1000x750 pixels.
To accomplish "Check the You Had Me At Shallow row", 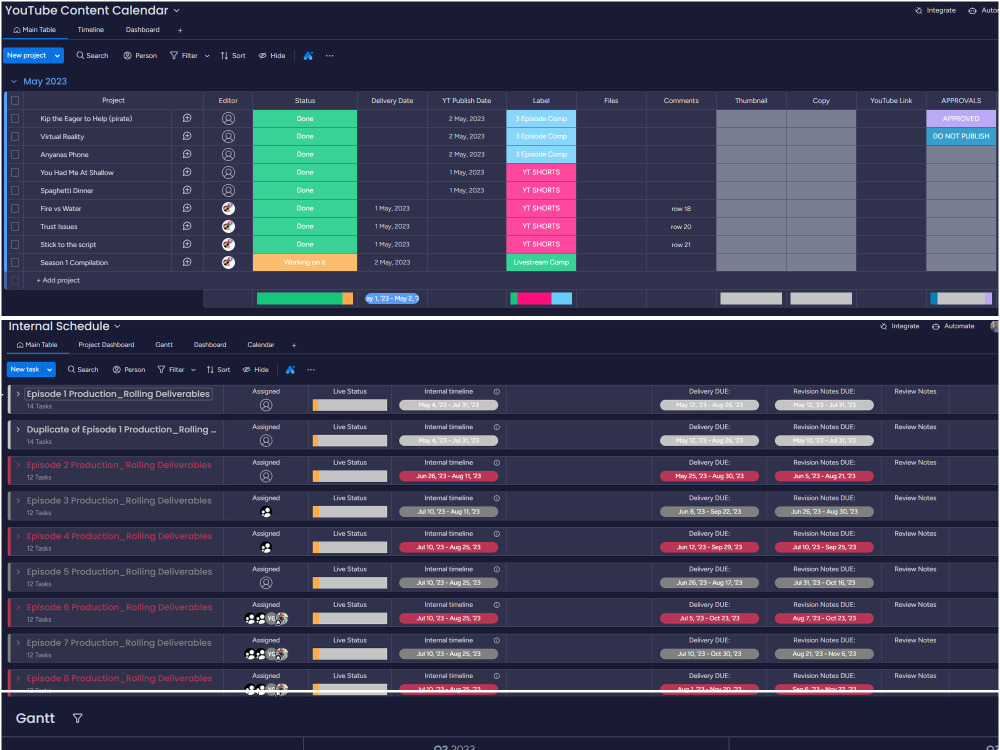I will [x=15, y=172].
